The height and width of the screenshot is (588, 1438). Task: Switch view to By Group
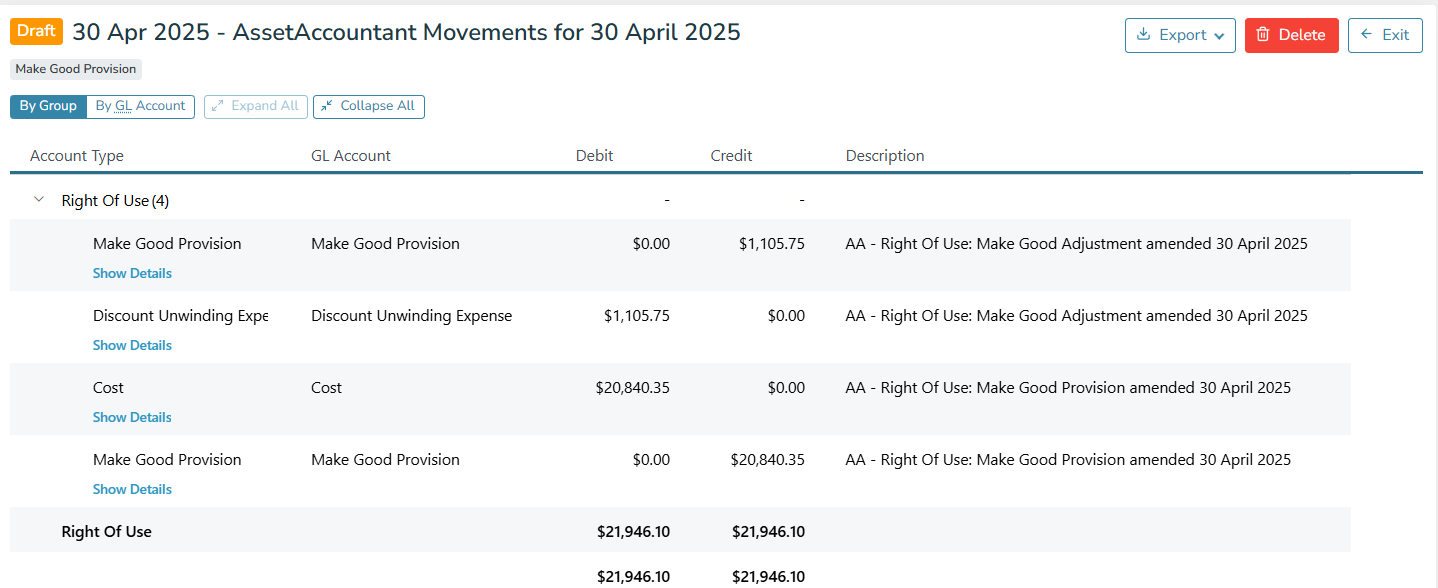pyautogui.click(x=48, y=106)
